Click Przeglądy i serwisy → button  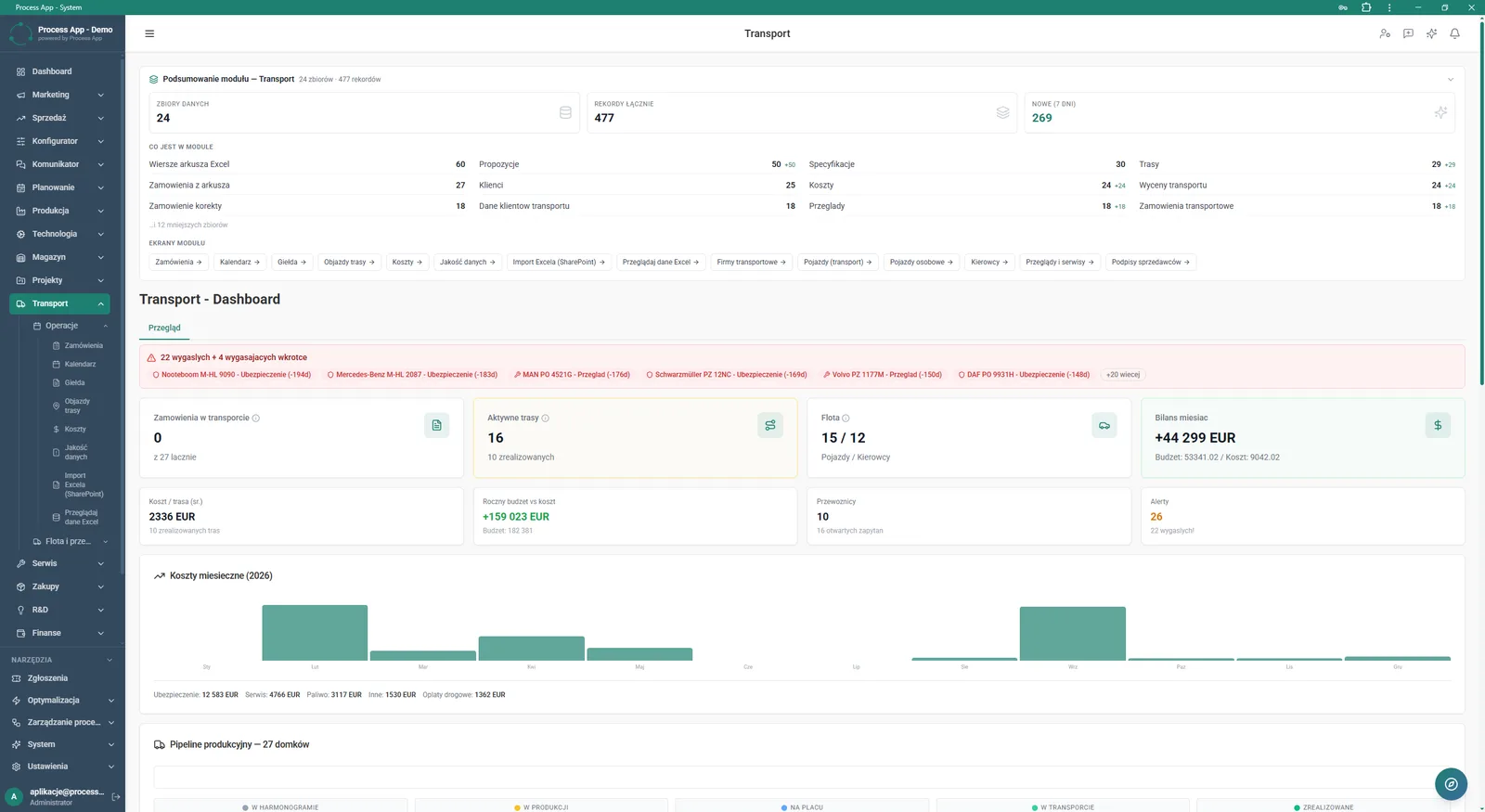[1060, 262]
